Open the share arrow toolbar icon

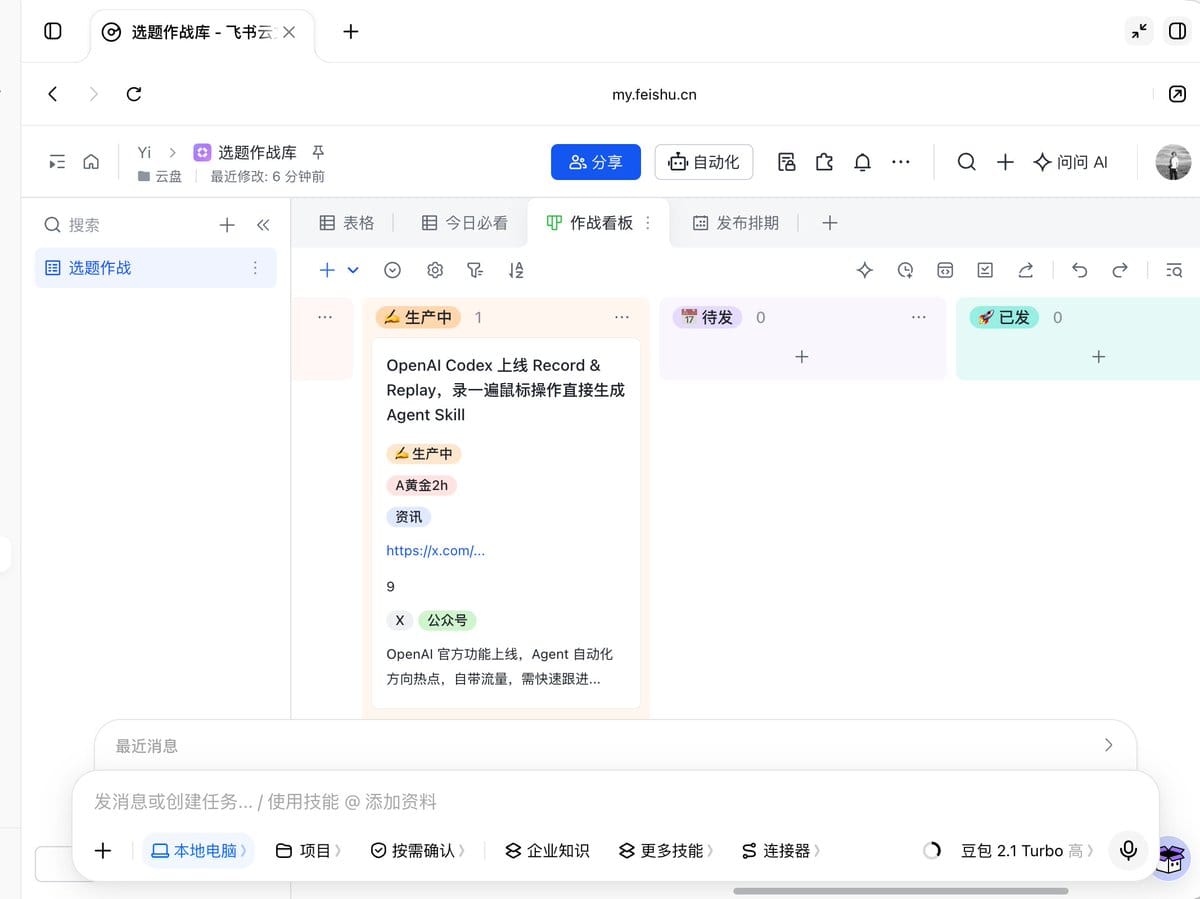(x=1025, y=270)
